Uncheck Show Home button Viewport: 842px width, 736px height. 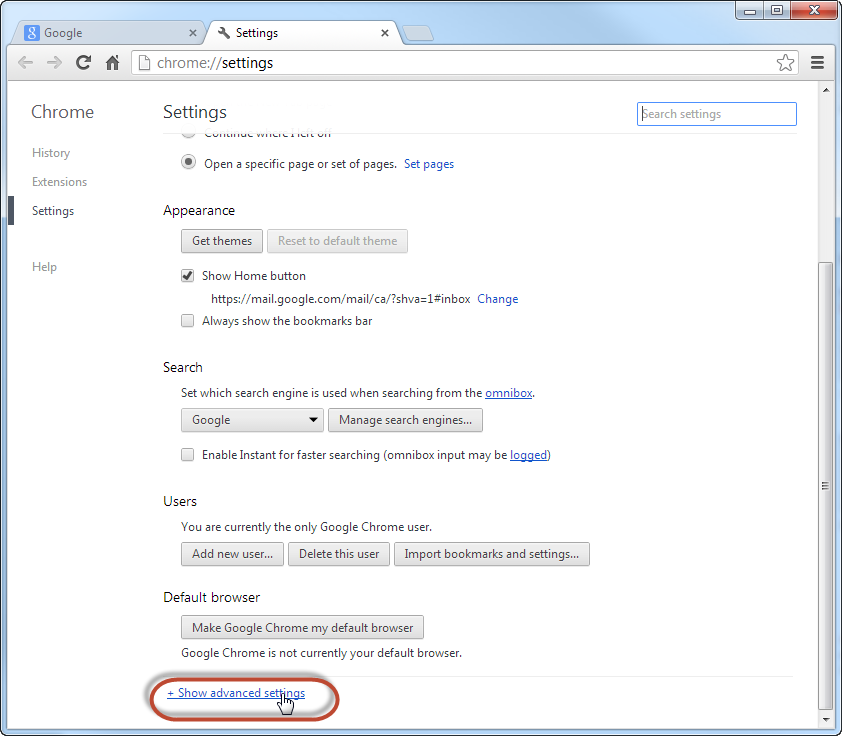pos(187,276)
